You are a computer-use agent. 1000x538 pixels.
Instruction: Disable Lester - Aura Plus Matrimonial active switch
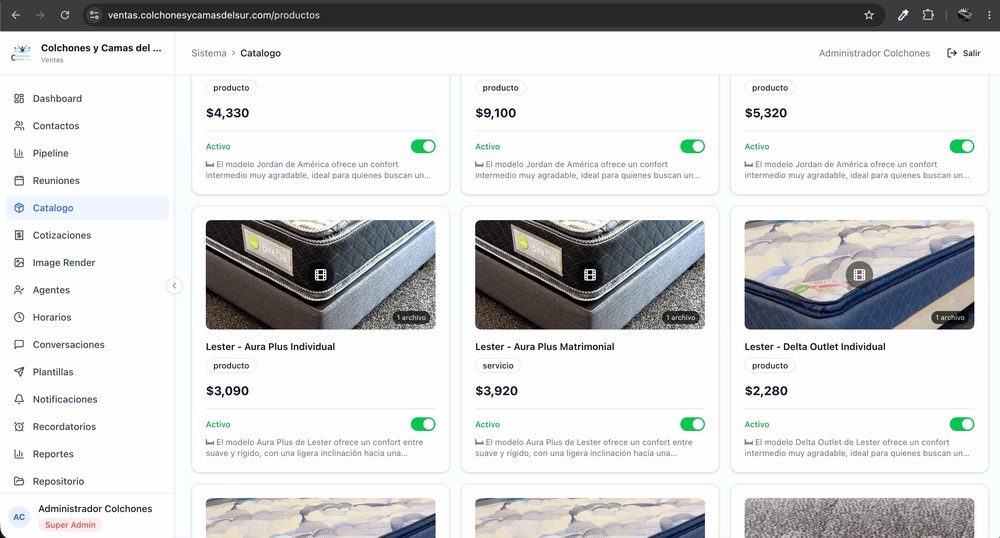[x=693, y=425]
